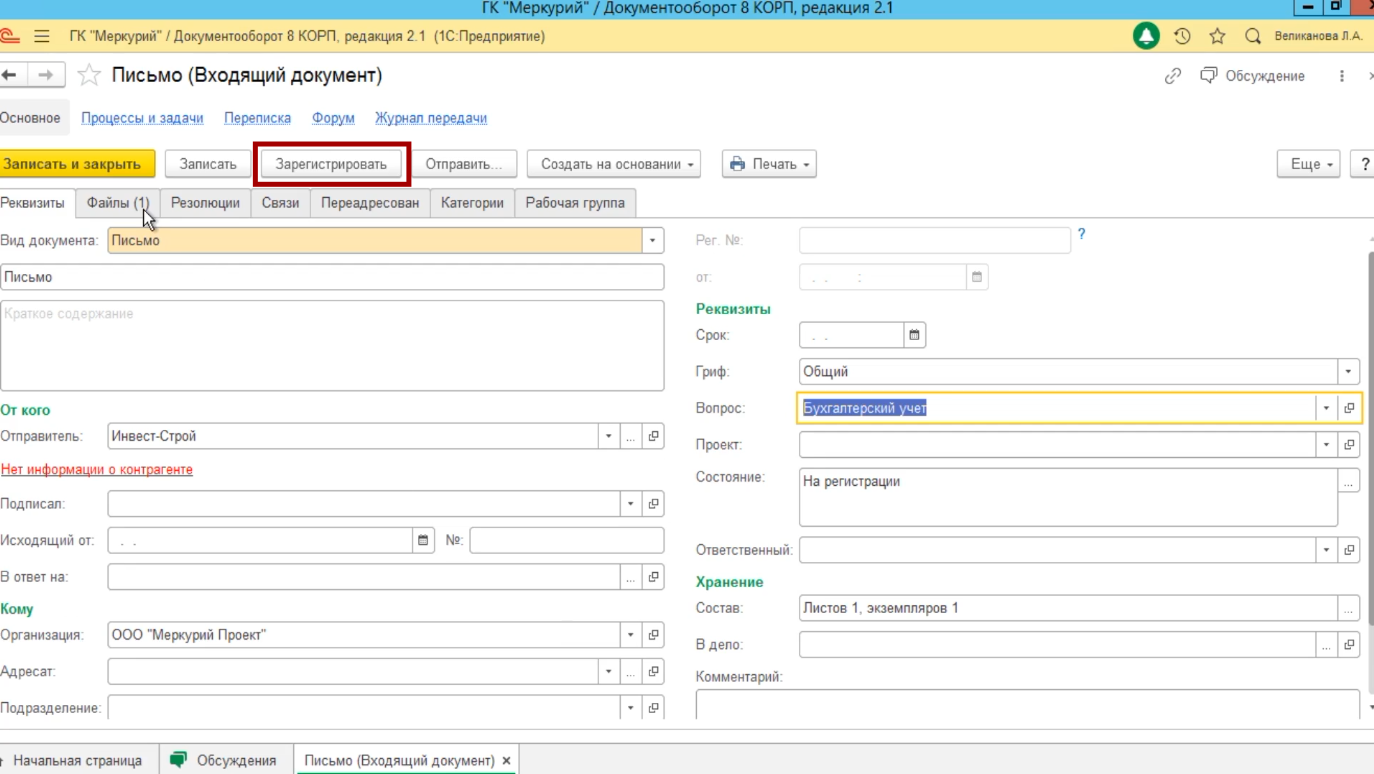Open calendar for Срок field
Image resolution: width=1374 pixels, height=774 pixels.
pyautogui.click(x=914, y=335)
